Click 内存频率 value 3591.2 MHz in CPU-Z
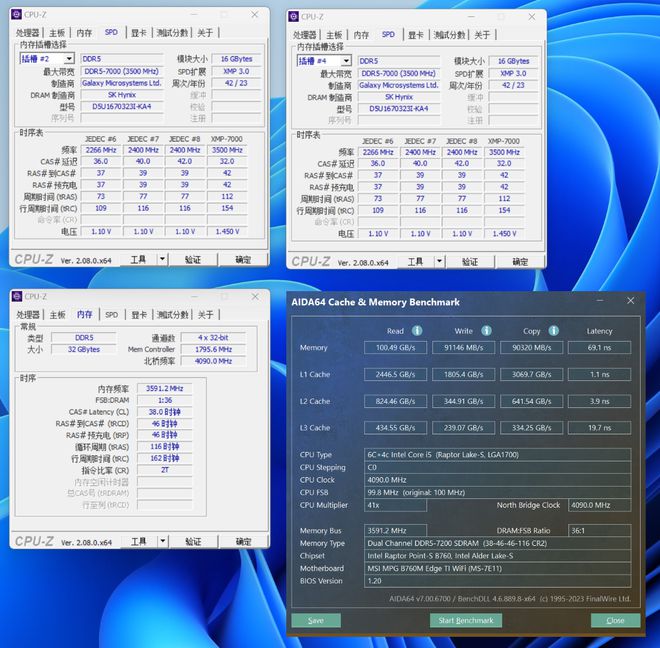The height and width of the screenshot is (648, 660). coord(165,388)
